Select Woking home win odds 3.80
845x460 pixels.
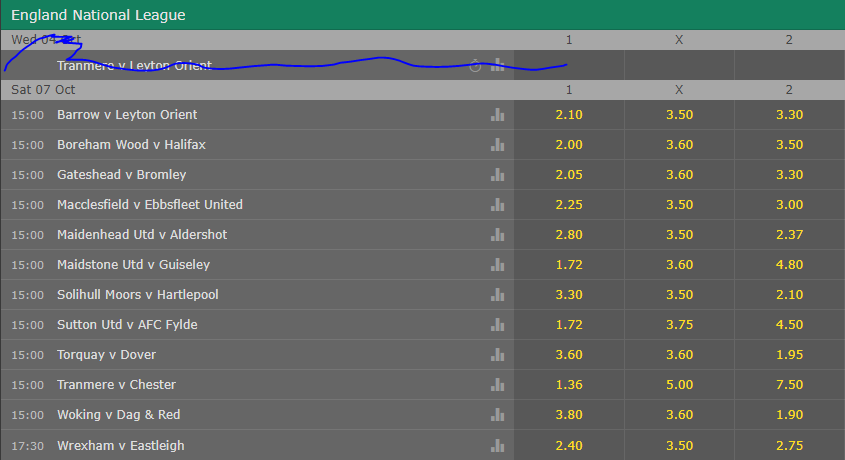tap(569, 415)
